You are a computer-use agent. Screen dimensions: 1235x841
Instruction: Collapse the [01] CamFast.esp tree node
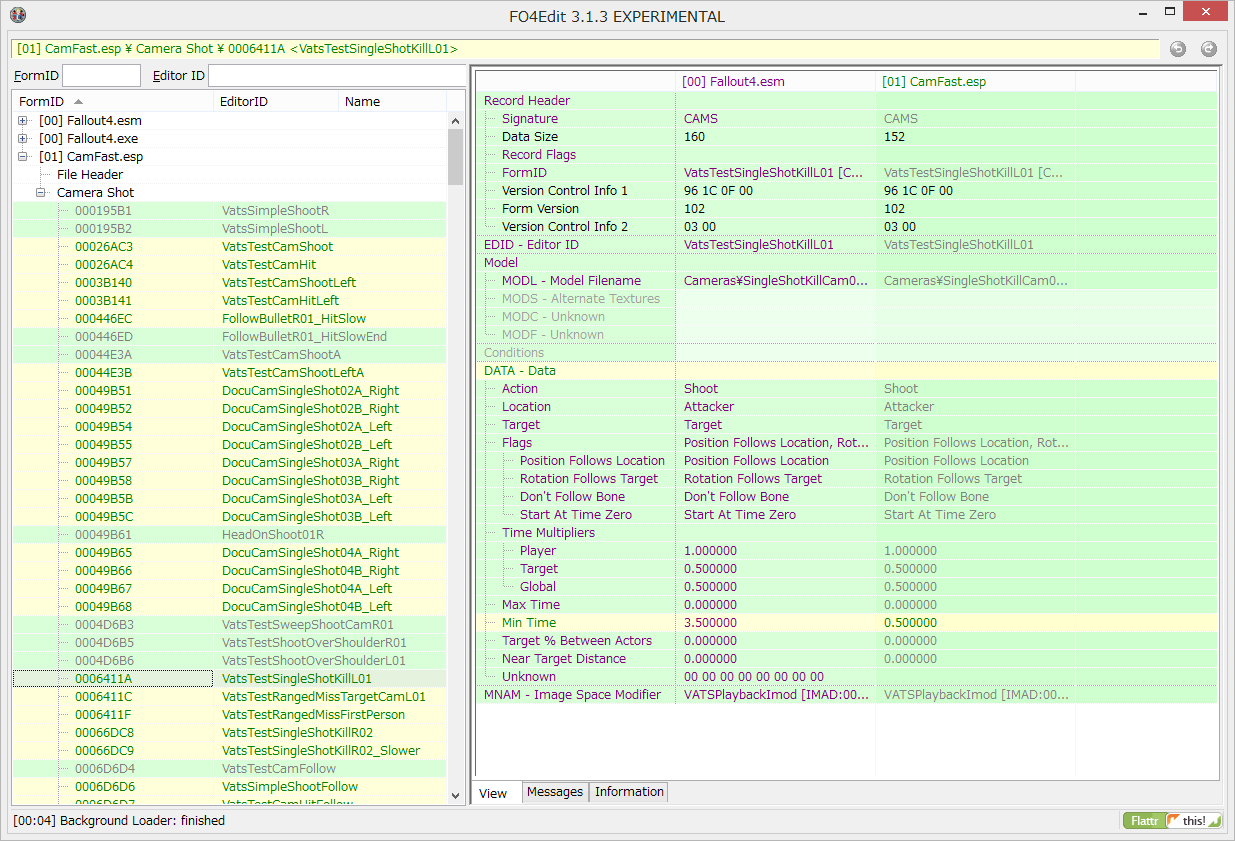23,157
